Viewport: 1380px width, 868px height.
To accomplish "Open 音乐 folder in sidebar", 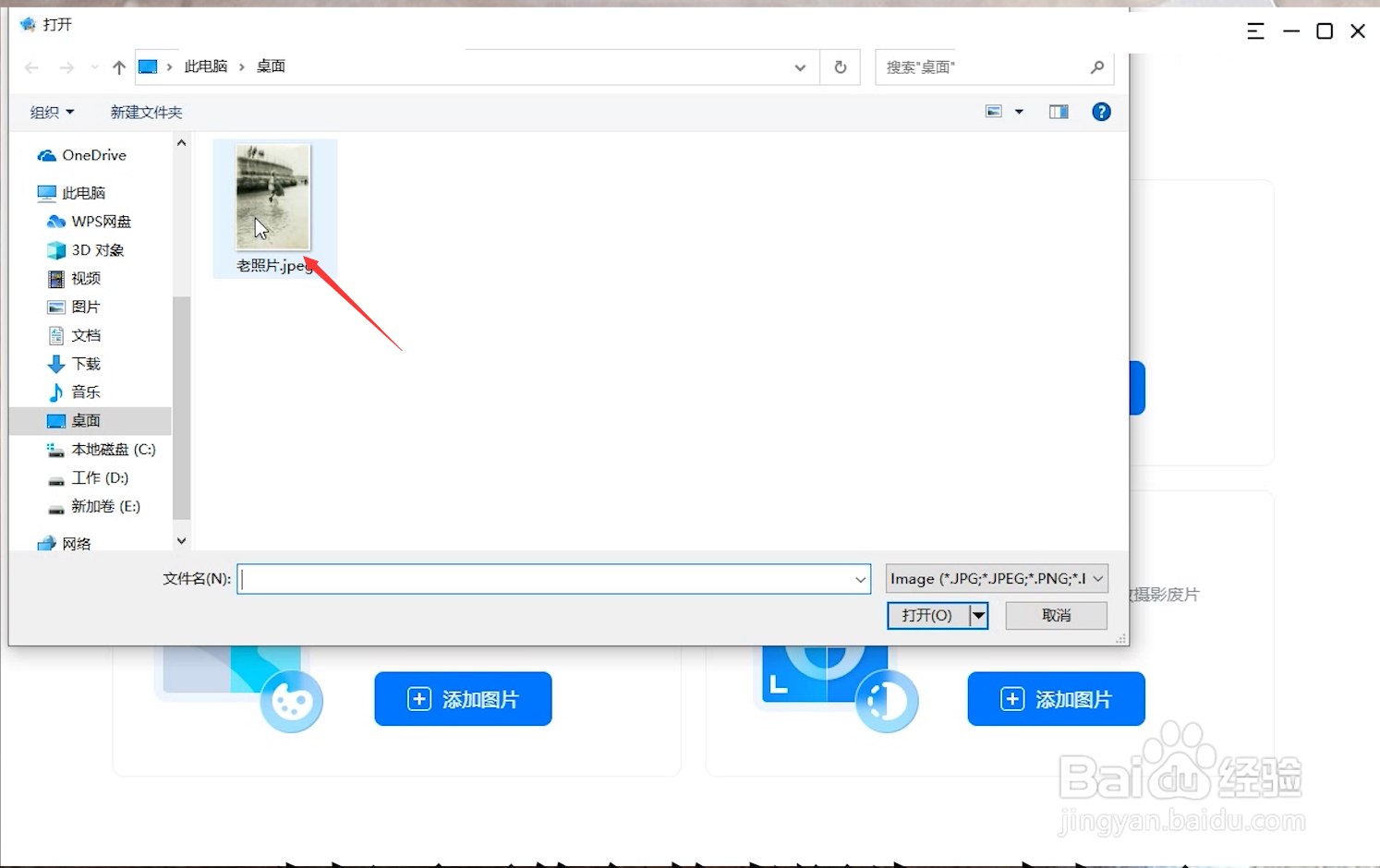I will click(x=74, y=393).
